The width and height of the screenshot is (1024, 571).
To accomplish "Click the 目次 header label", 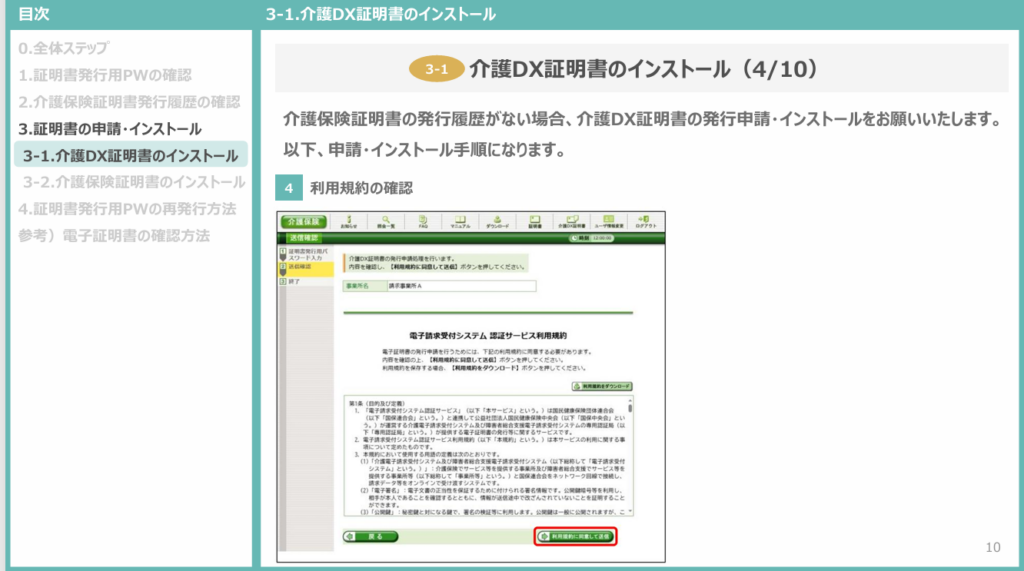I will 34,14.
